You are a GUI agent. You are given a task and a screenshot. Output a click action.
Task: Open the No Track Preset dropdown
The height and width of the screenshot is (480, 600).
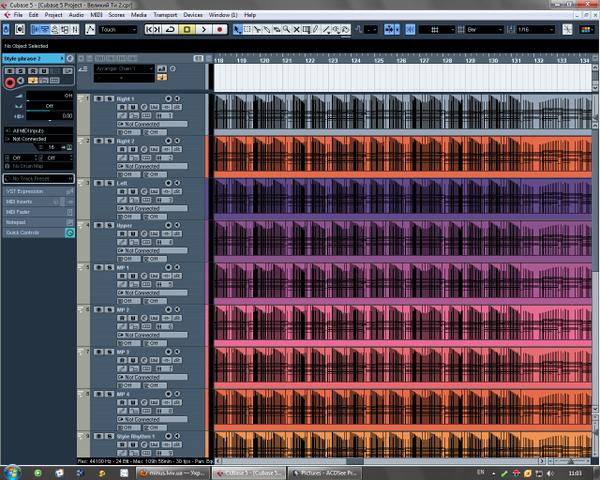click(x=38, y=178)
